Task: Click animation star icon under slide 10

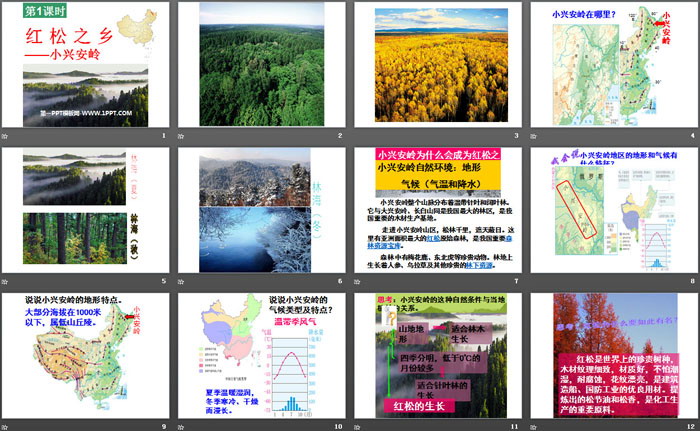Action: [181, 427]
